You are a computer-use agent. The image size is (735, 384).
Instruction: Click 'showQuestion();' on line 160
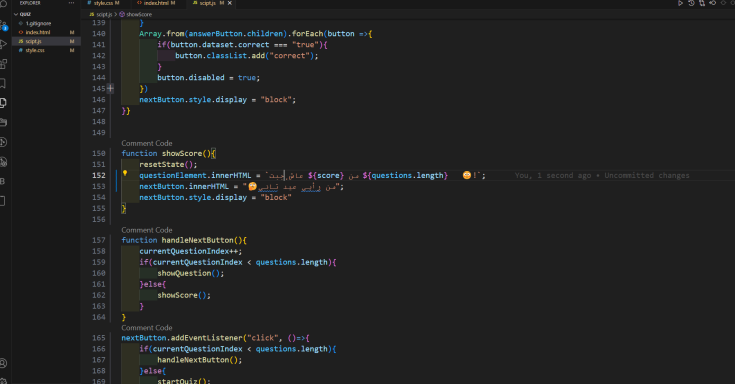(191, 273)
